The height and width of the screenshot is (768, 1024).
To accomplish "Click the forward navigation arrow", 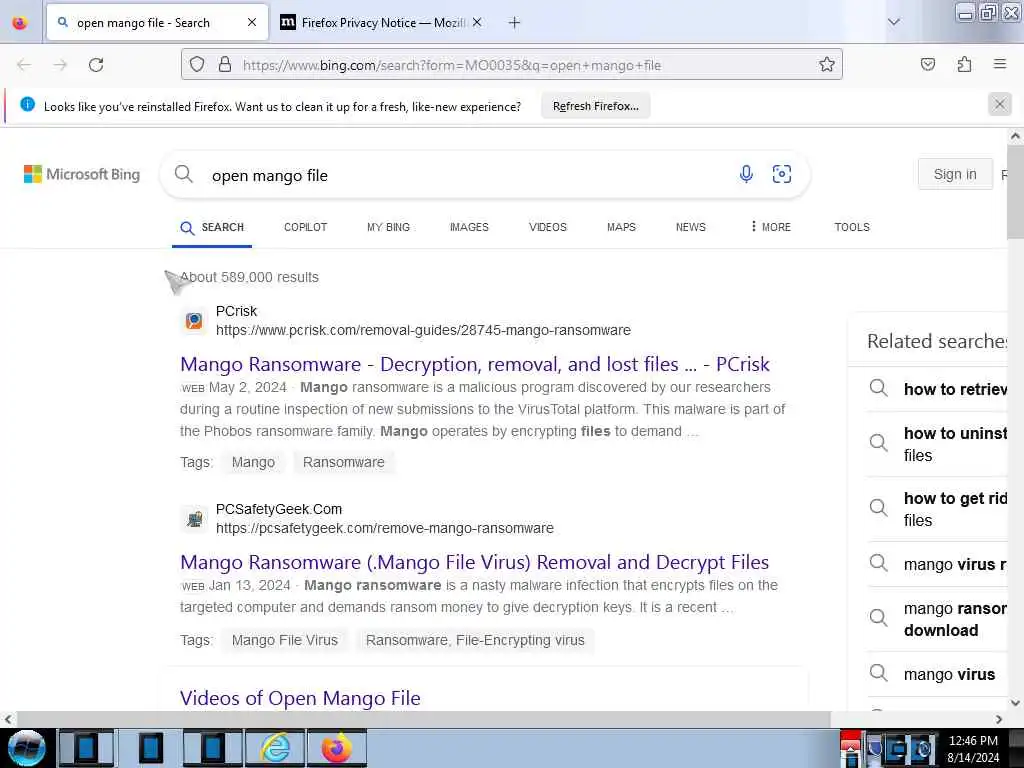I will (x=61, y=65).
